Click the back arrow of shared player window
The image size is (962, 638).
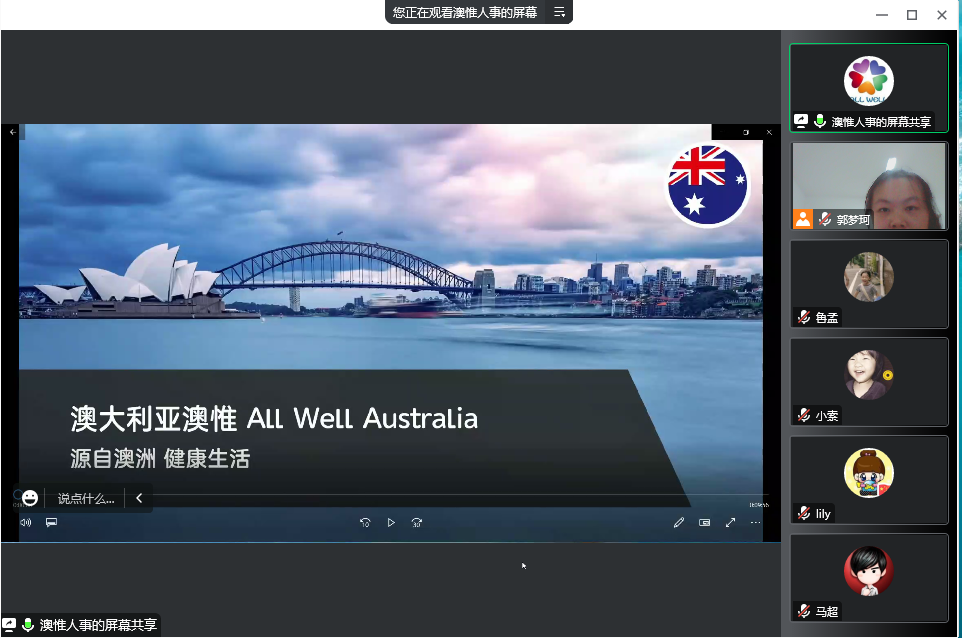coord(13,132)
